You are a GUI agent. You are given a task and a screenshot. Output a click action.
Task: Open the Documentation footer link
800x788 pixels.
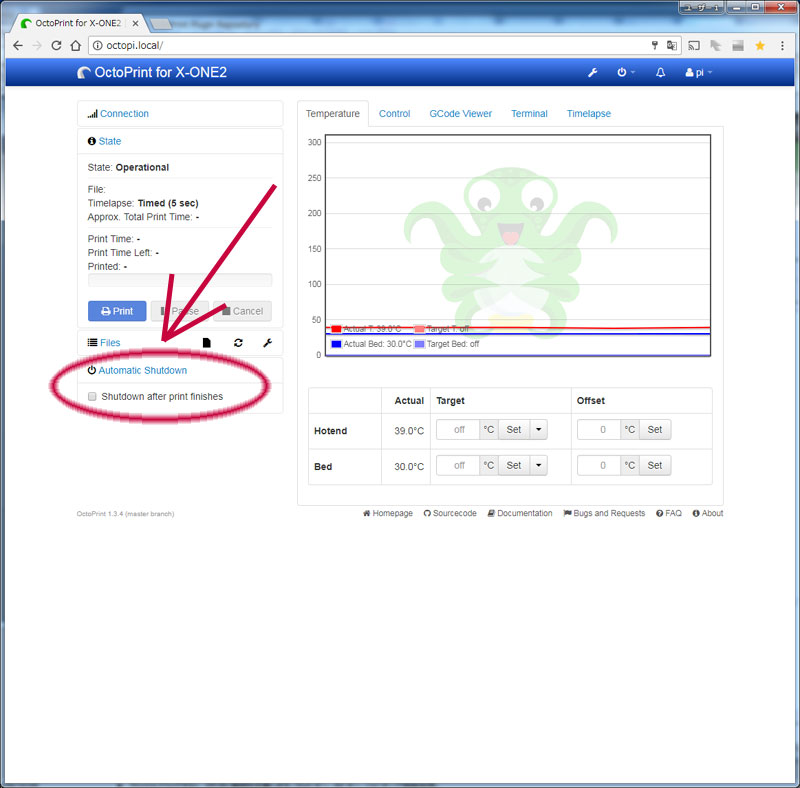coord(520,513)
